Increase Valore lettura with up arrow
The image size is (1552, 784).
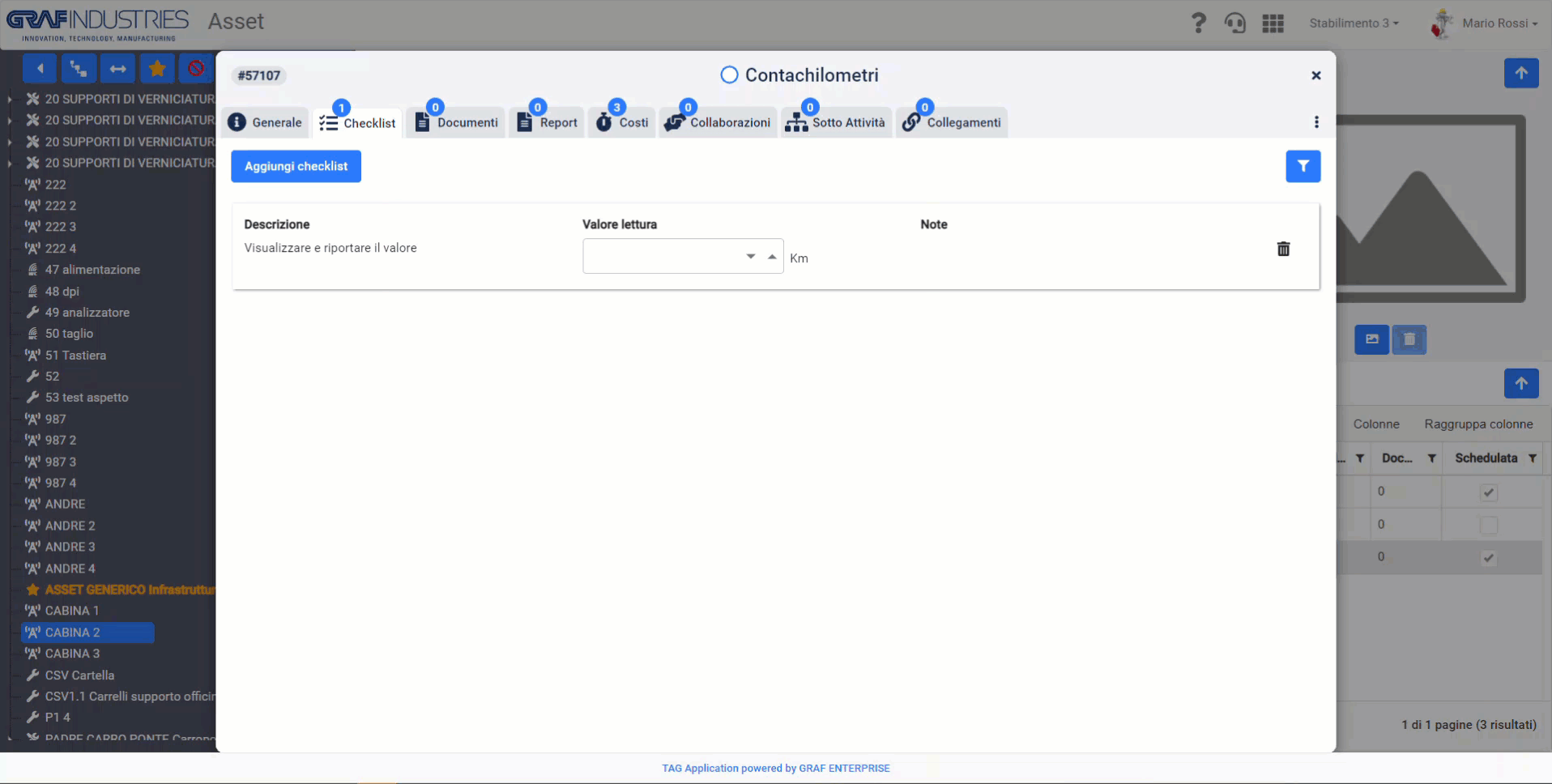pyautogui.click(x=772, y=256)
